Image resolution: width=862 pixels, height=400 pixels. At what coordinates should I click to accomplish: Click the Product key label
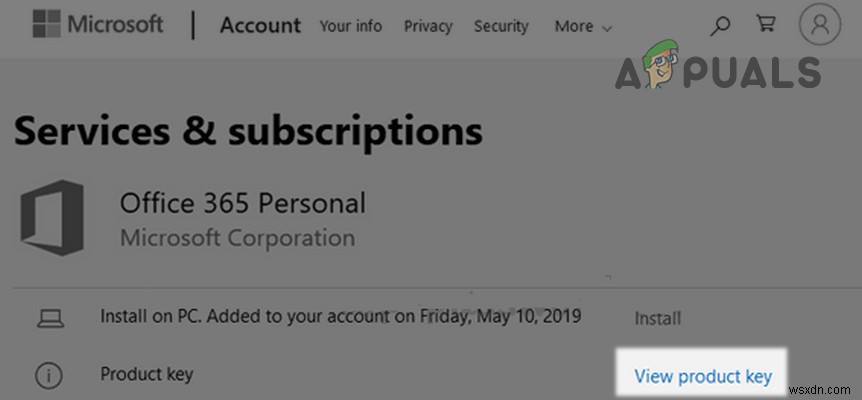(146, 375)
